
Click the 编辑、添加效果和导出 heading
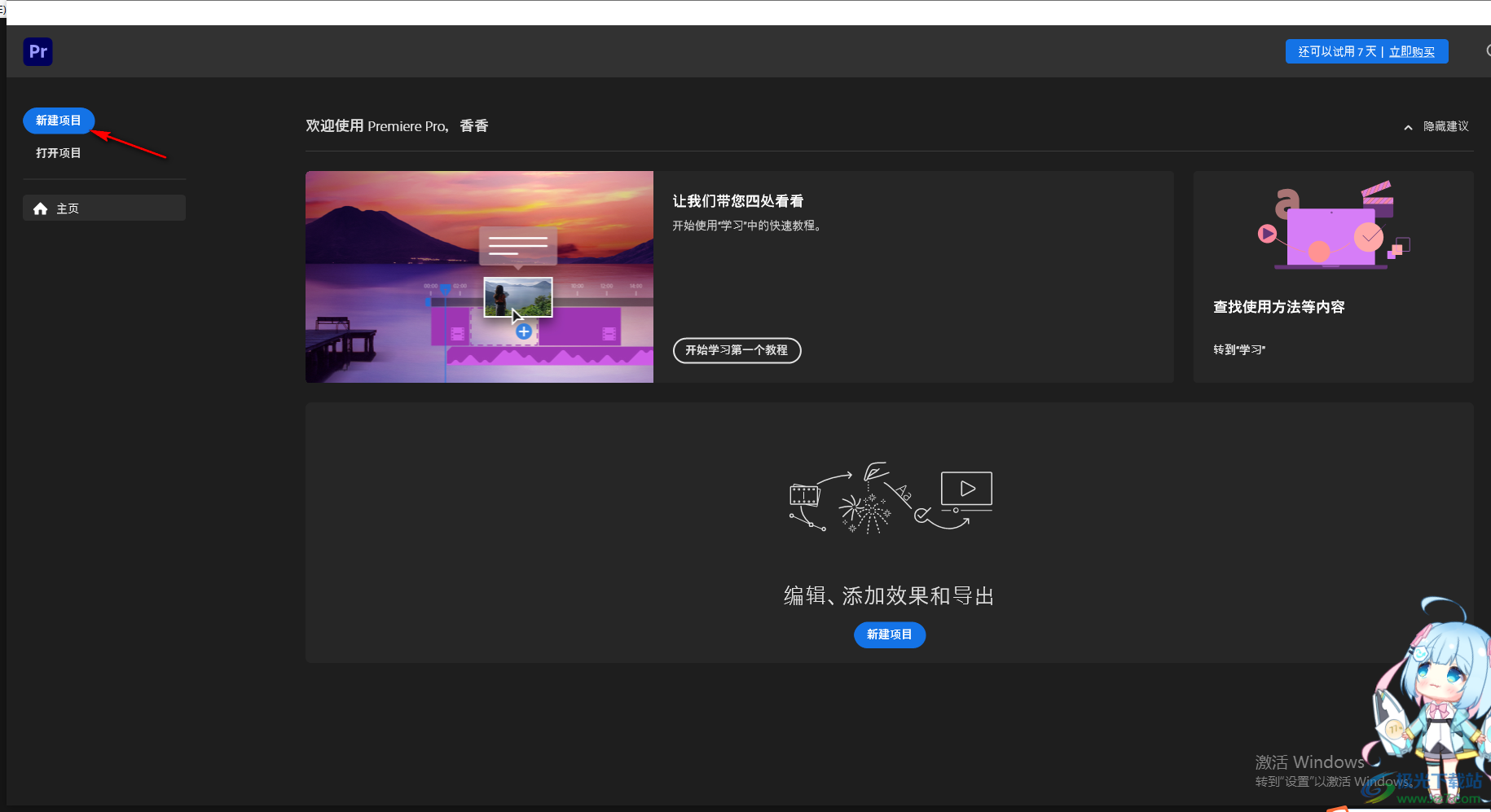889,596
